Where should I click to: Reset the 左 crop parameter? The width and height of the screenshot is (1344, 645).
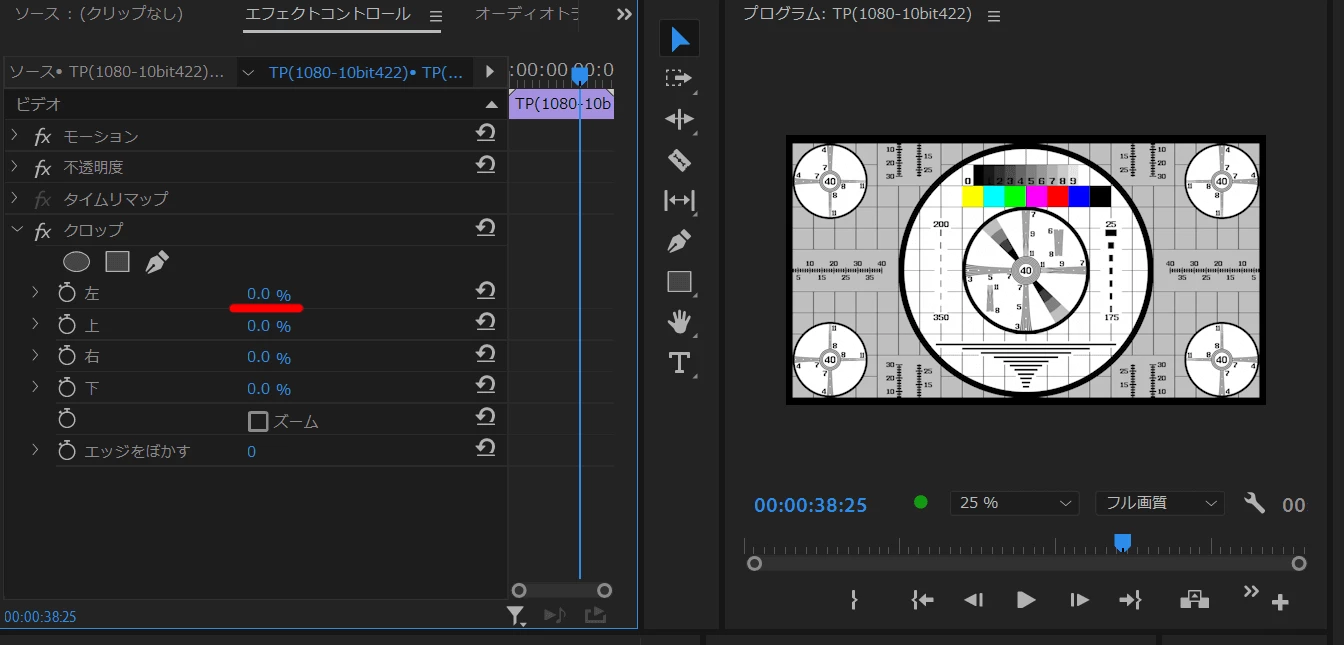point(486,291)
